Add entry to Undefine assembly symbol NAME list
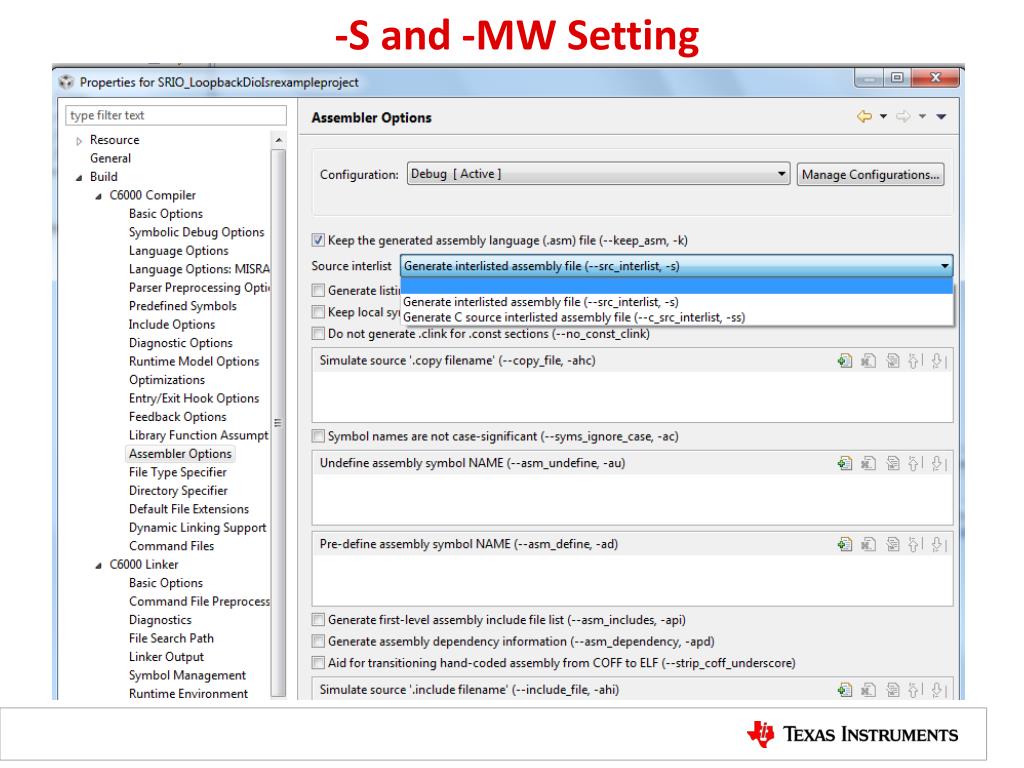 coord(845,463)
